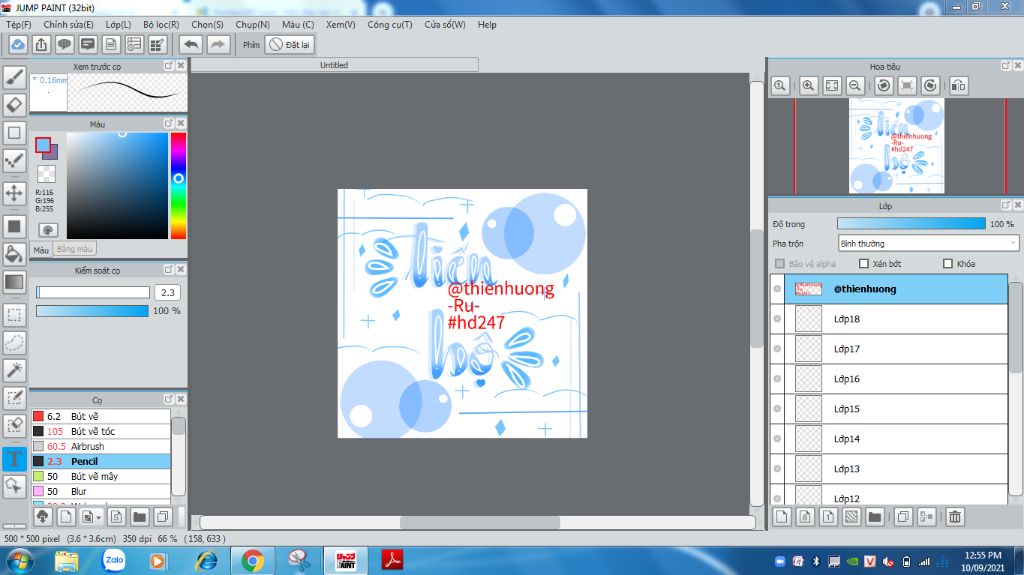This screenshot has width=1024, height=575.
Task: Click the navigator preview thumbnail
Action: click(x=897, y=146)
